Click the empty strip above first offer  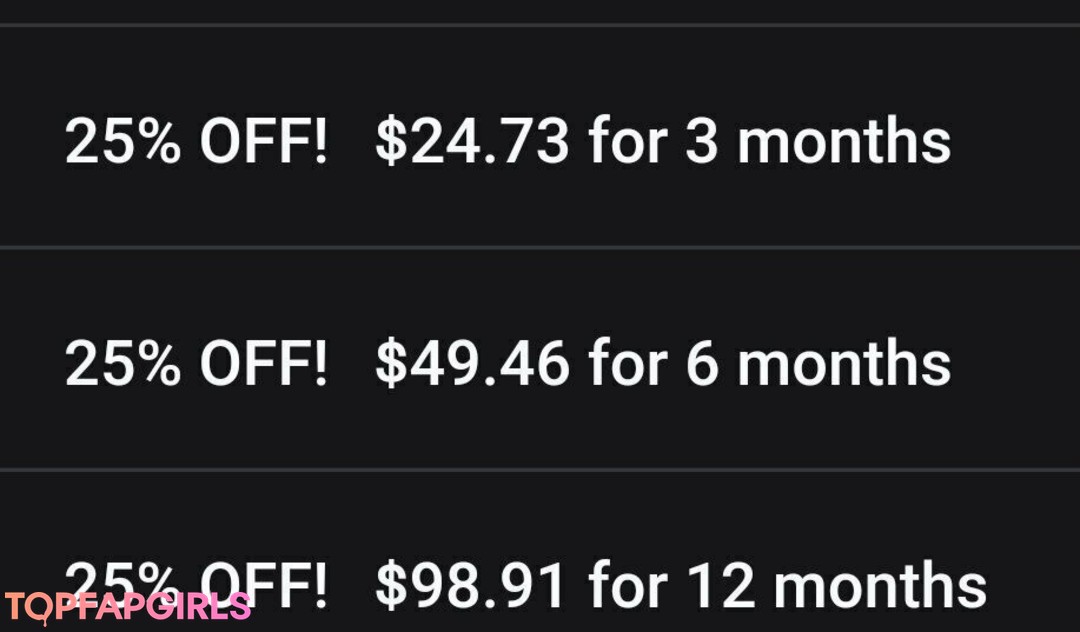[540, 11]
